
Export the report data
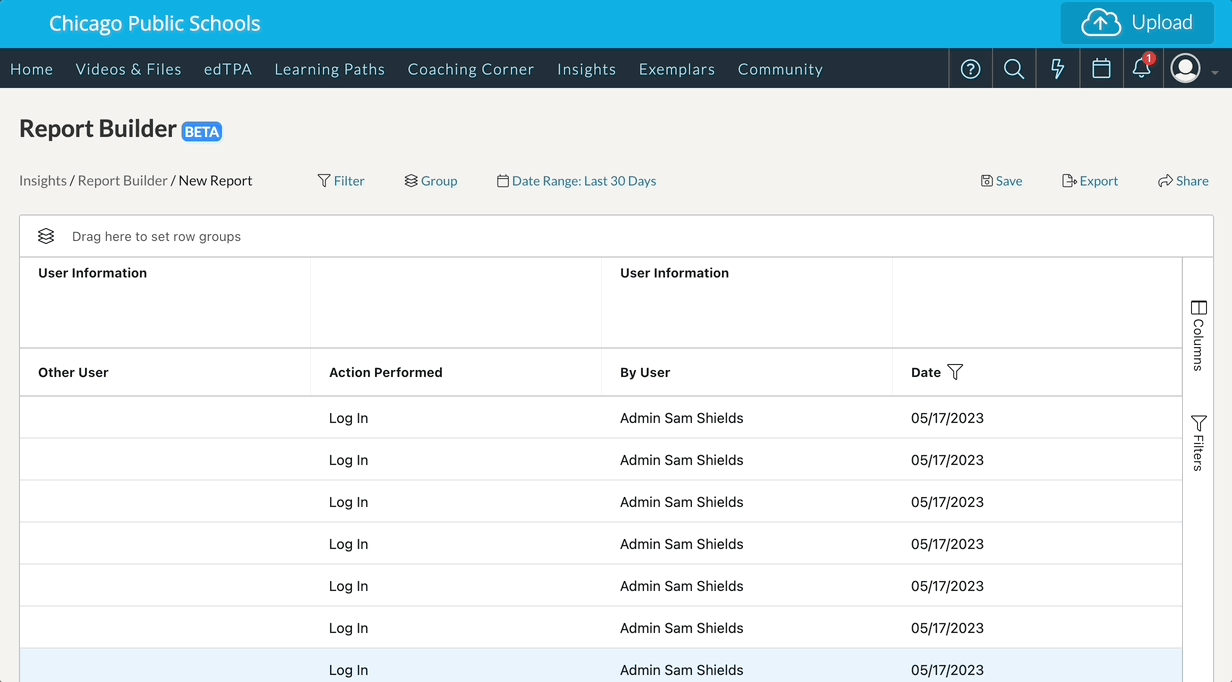[1090, 181]
